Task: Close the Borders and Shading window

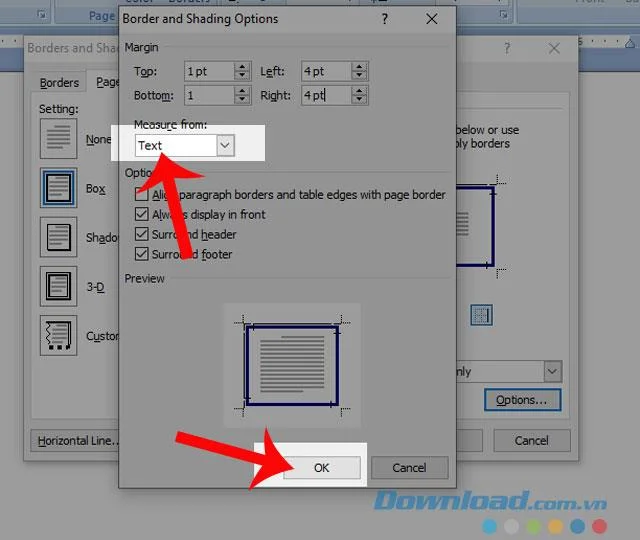Action: tap(554, 49)
